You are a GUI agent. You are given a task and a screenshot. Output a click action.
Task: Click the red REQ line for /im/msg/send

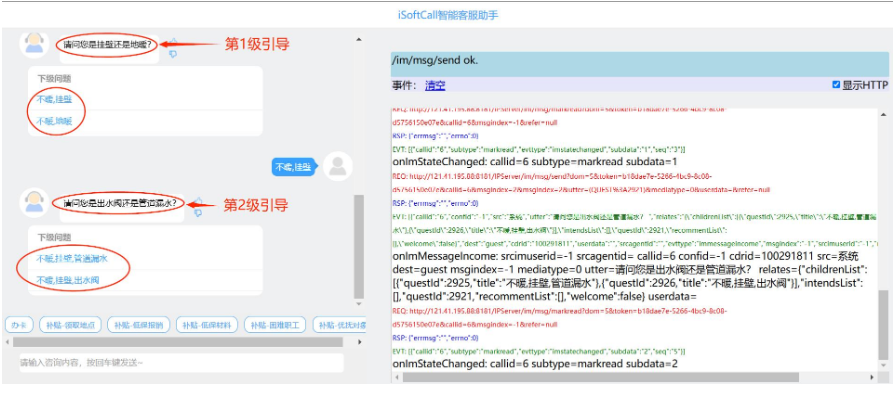coord(582,183)
